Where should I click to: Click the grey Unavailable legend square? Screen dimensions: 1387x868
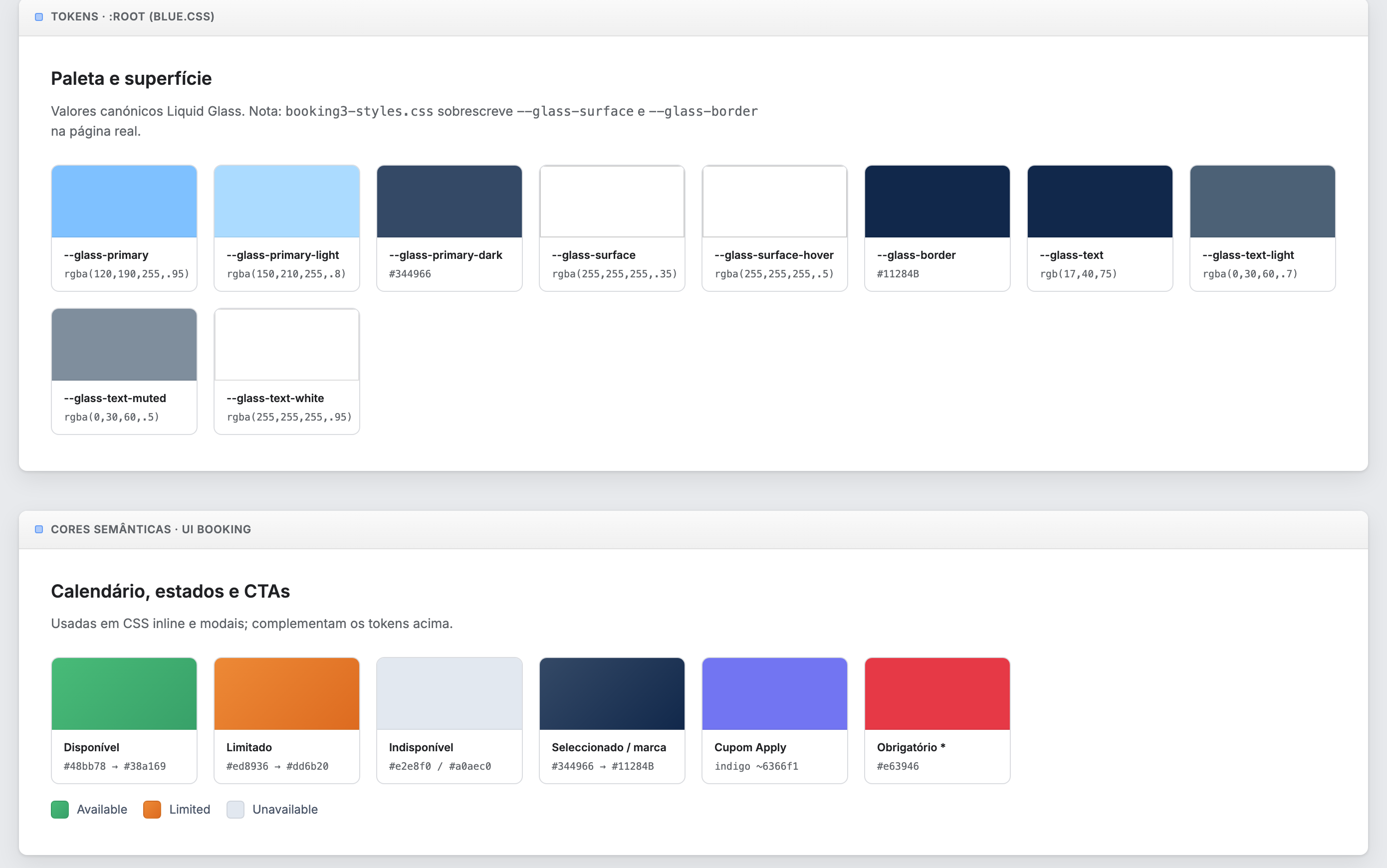[235, 810]
